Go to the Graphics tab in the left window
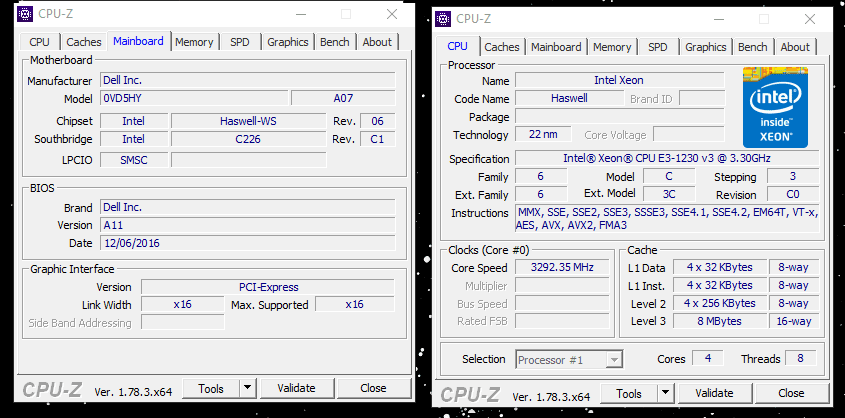Image resolution: width=845 pixels, height=418 pixels. pyautogui.click(x=288, y=42)
